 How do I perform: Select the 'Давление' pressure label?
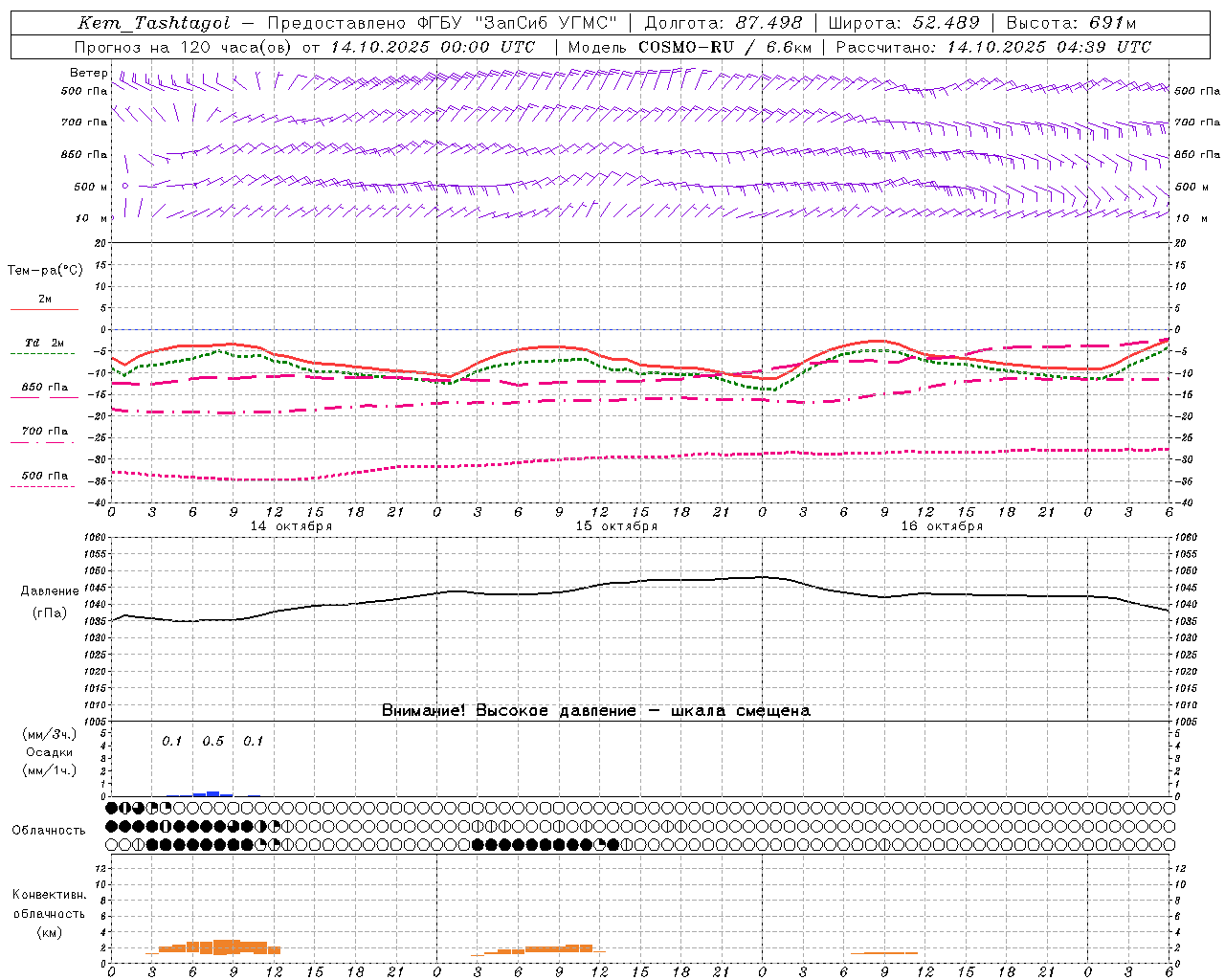tap(50, 591)
